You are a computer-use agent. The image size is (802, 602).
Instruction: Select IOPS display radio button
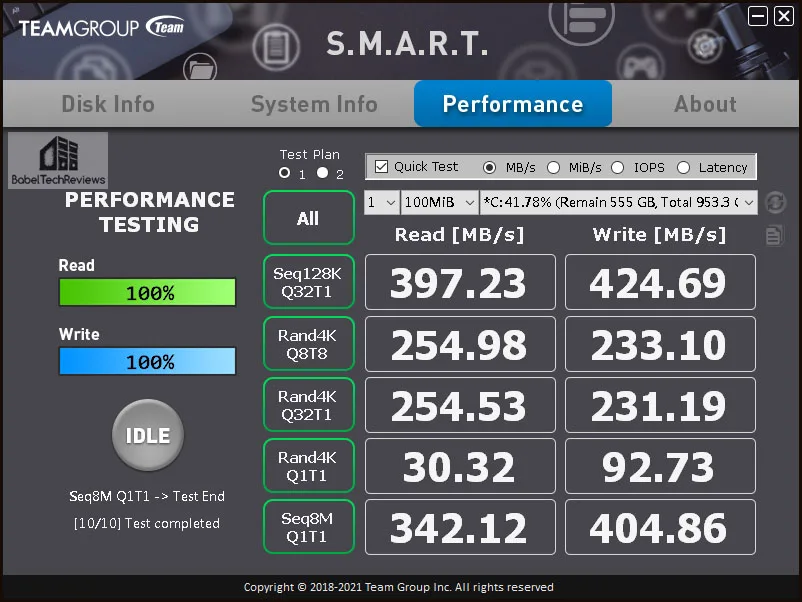tap(617, 167)
